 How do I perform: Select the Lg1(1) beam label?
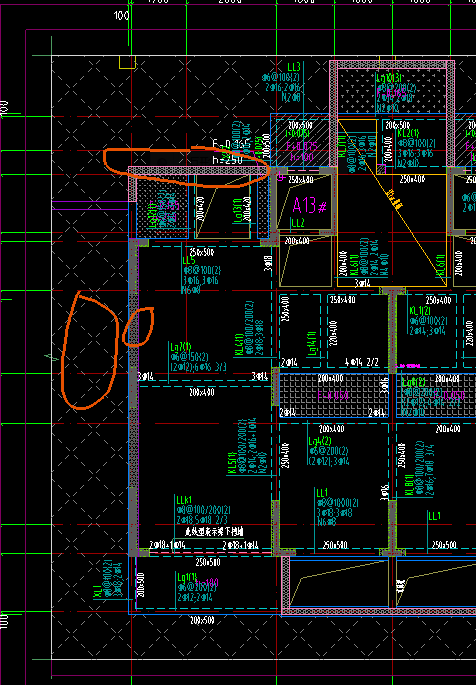click(x=187, y=578)
